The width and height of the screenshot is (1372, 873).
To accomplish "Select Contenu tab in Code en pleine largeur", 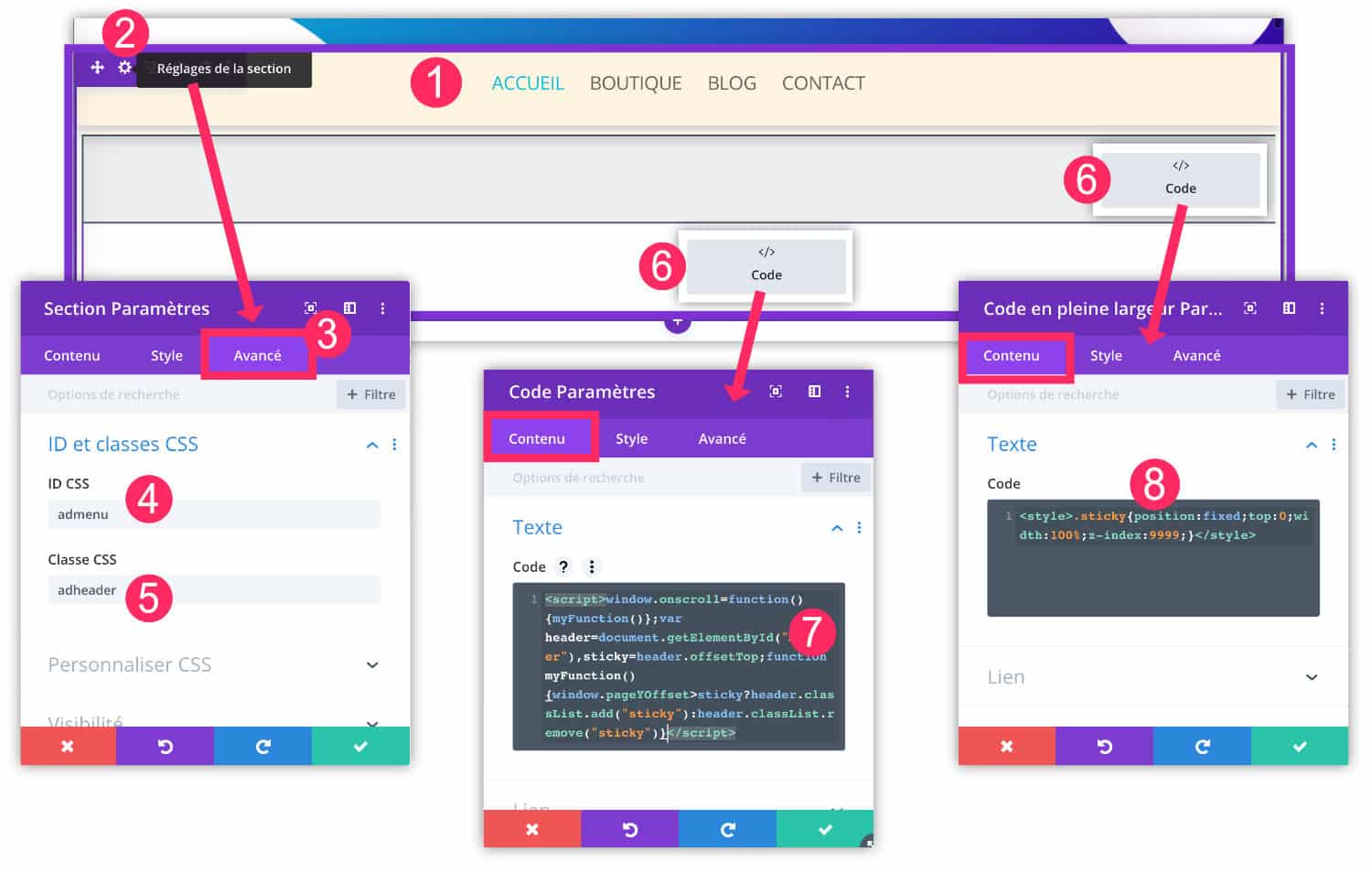I will (1012, 355).
